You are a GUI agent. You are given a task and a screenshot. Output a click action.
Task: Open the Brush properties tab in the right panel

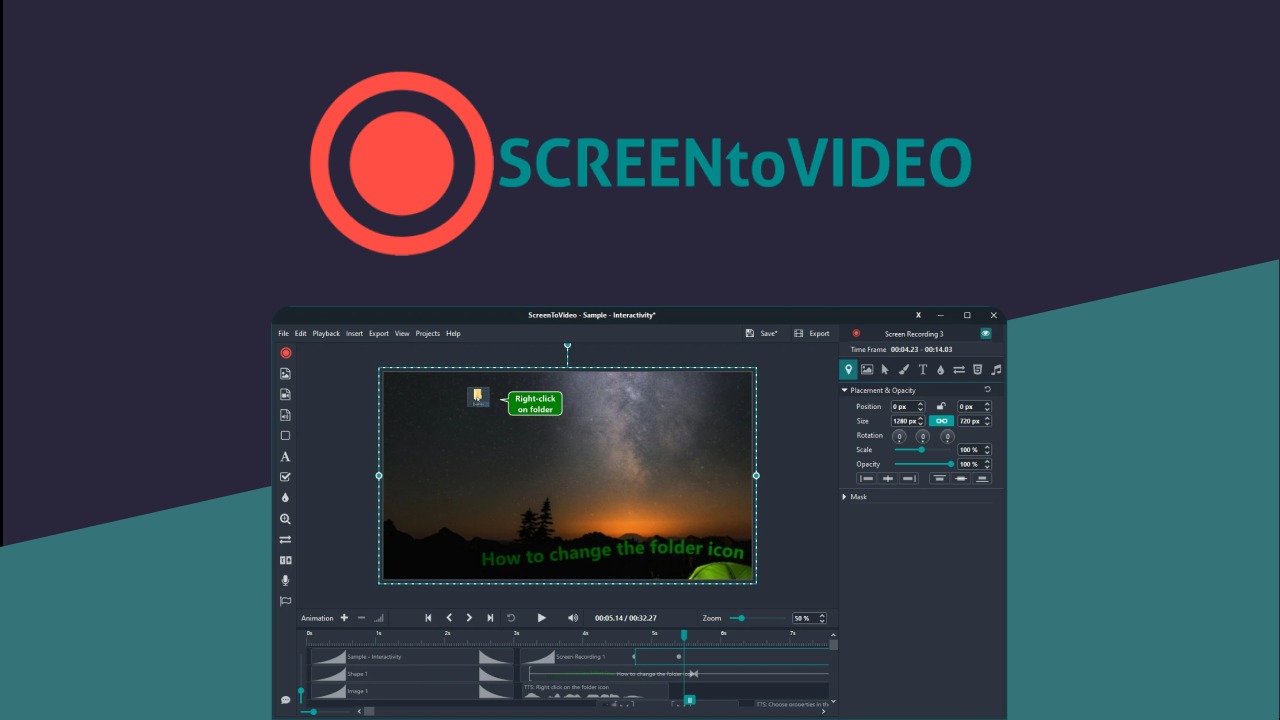coord(903,369)
